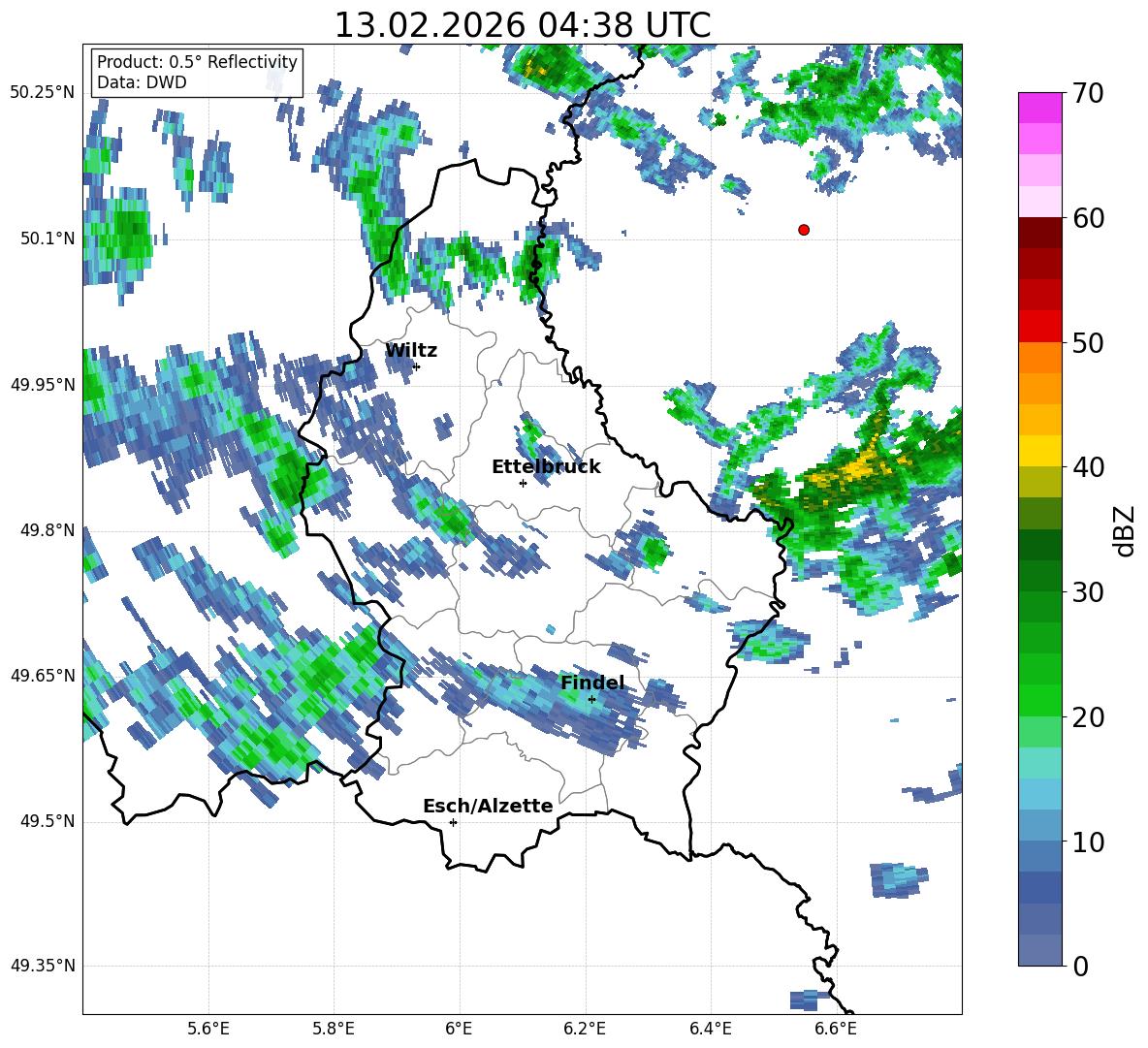The image size is (1148, 1048).
Task: Click the 49.5°N latitude tick label
Action: tap(48, 821)
